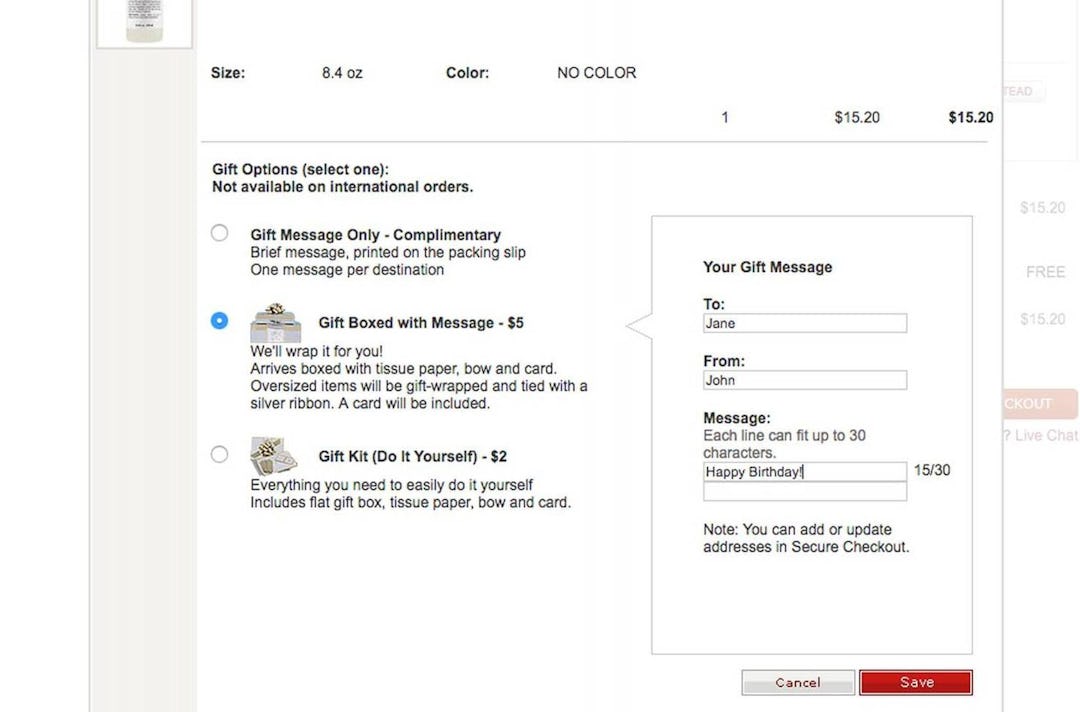Click inside the To field containing Jane
The width and height of the screenshot is (1080, 712).
804,323
